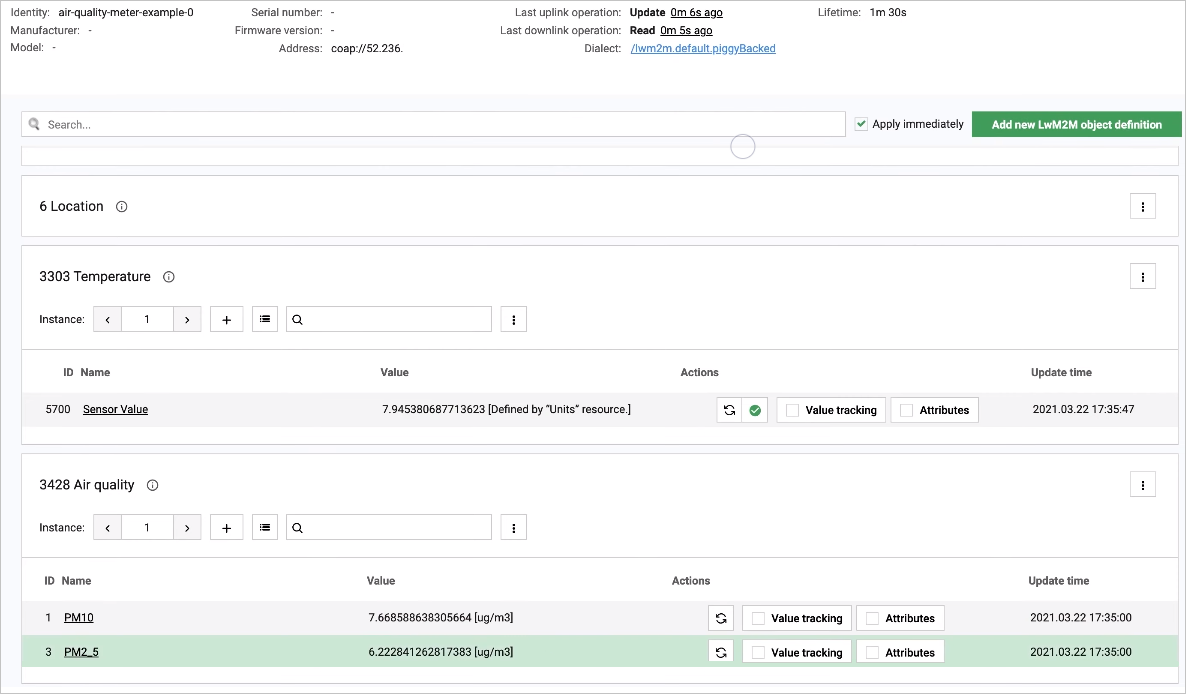This screenshot has height=694, width=1186.
Task: Go to previous Temperature instance
Action: point(107,319)
